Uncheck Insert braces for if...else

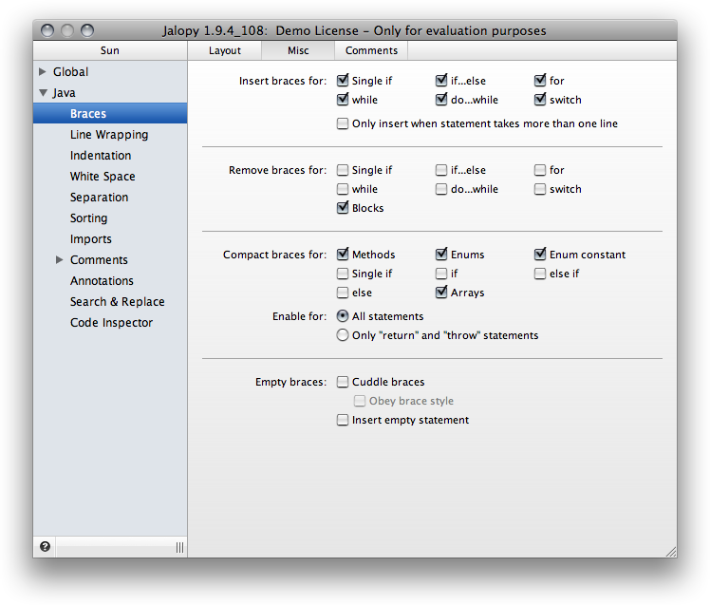pos(441,81)
